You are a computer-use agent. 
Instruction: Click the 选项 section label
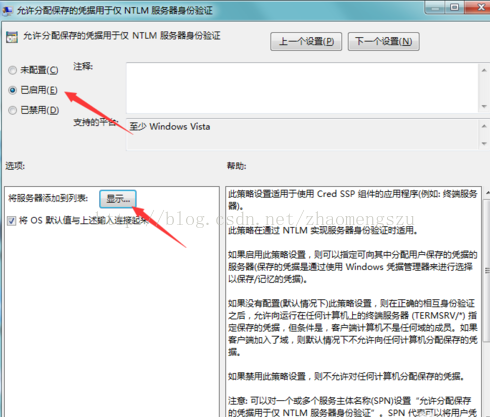15,166
